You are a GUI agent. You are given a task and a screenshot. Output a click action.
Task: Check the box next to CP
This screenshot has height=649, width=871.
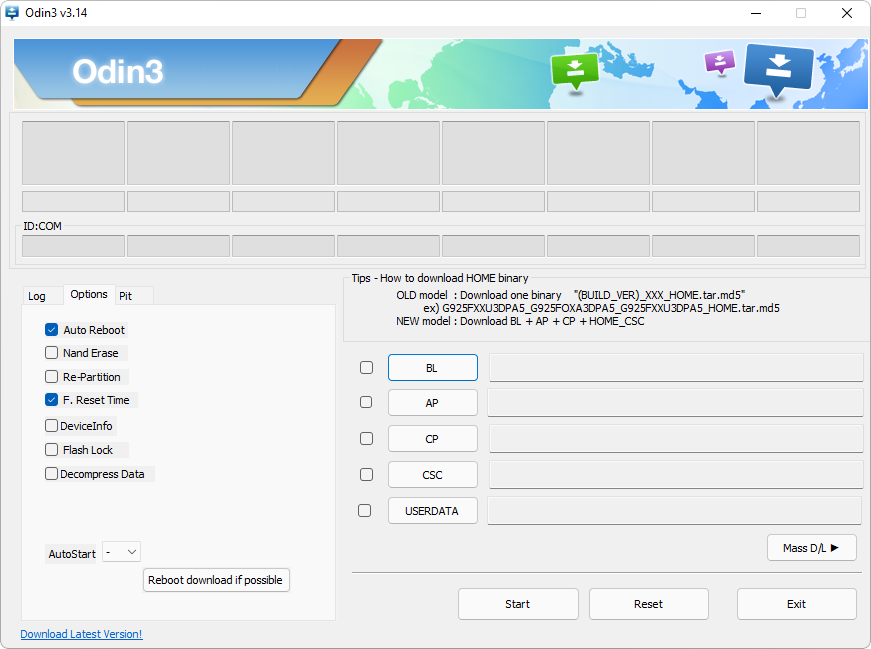pos(366,438)
